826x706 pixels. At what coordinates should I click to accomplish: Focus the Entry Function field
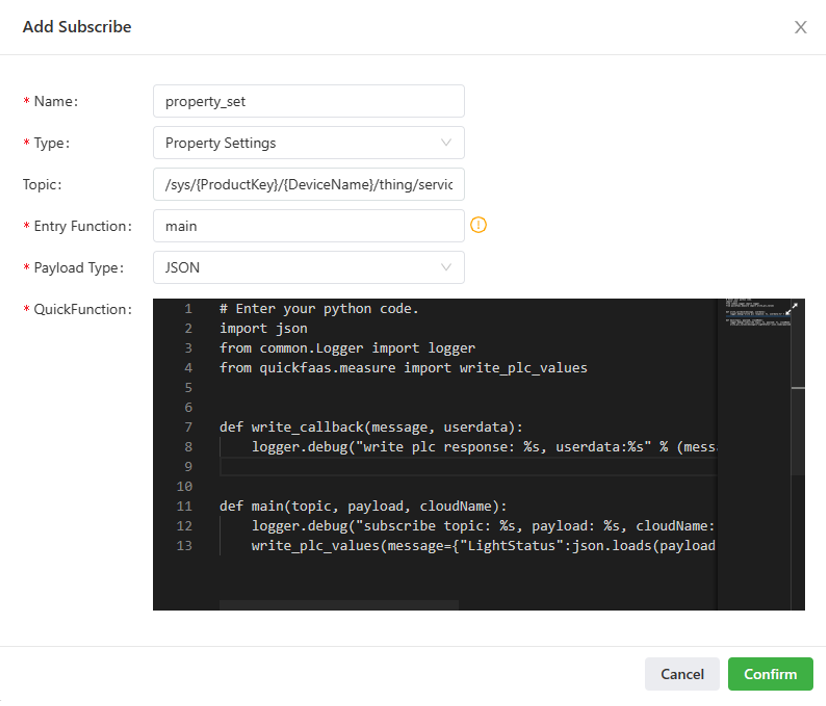pyautogui.click(x=308, y=226)
